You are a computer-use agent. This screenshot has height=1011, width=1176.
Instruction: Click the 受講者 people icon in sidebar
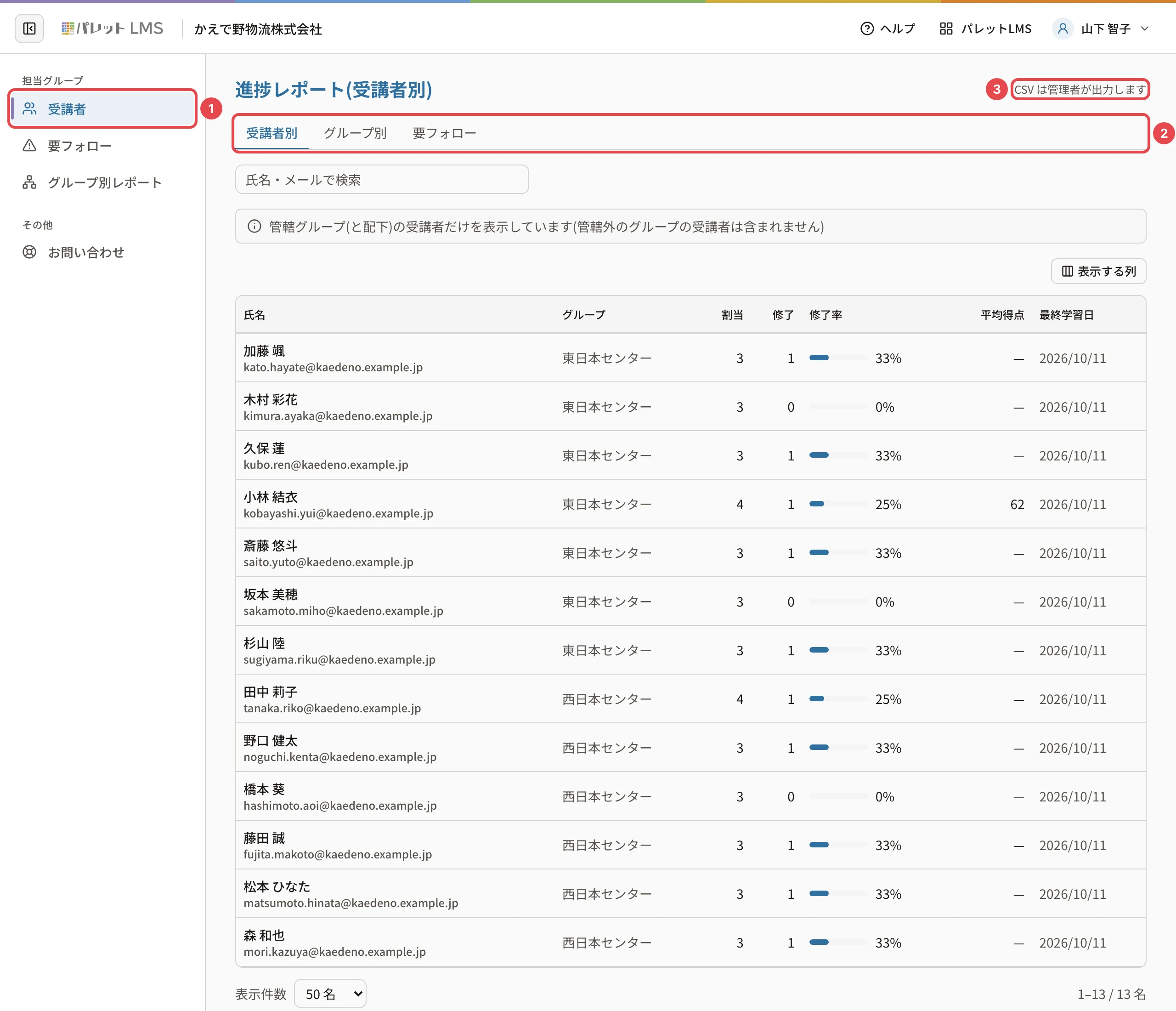(29, 108)
